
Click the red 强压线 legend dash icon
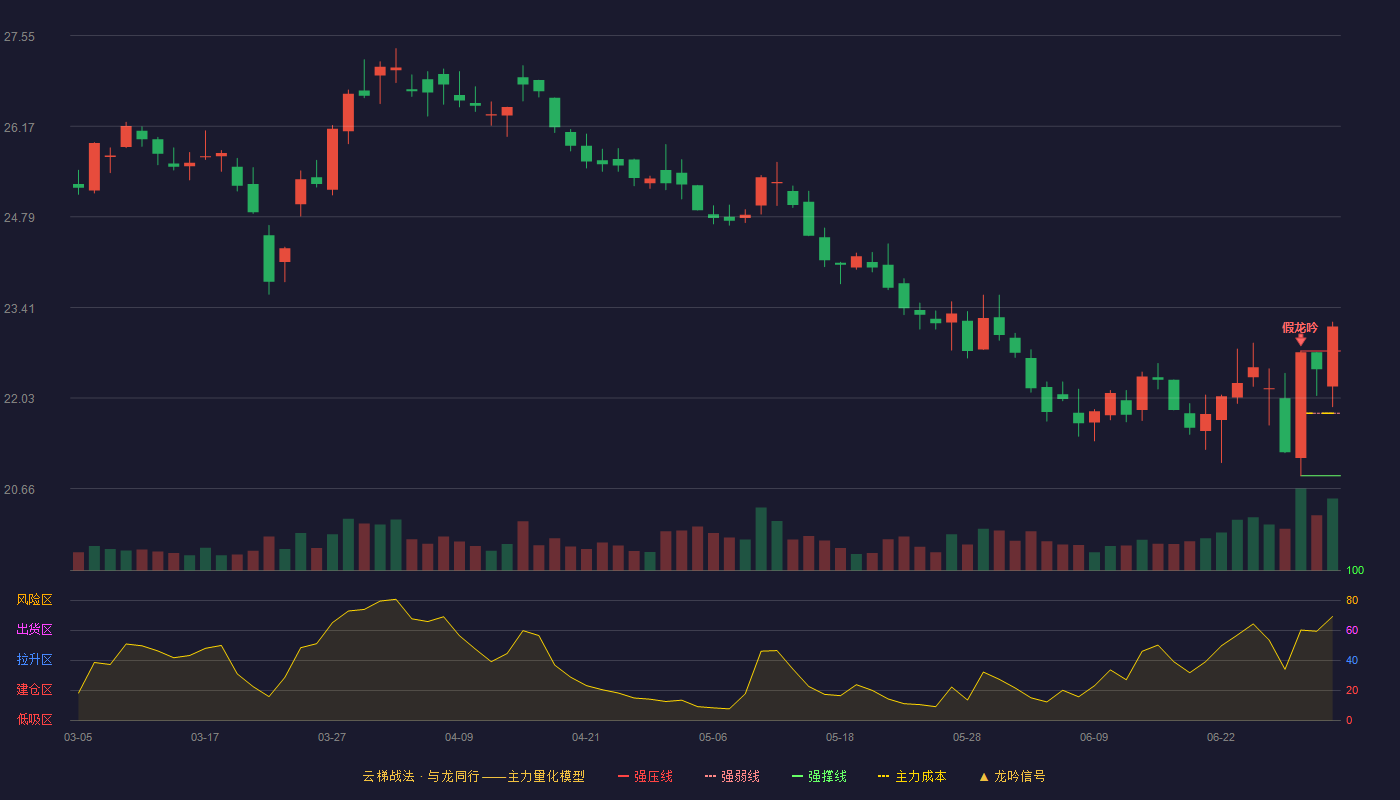[623, 776]
